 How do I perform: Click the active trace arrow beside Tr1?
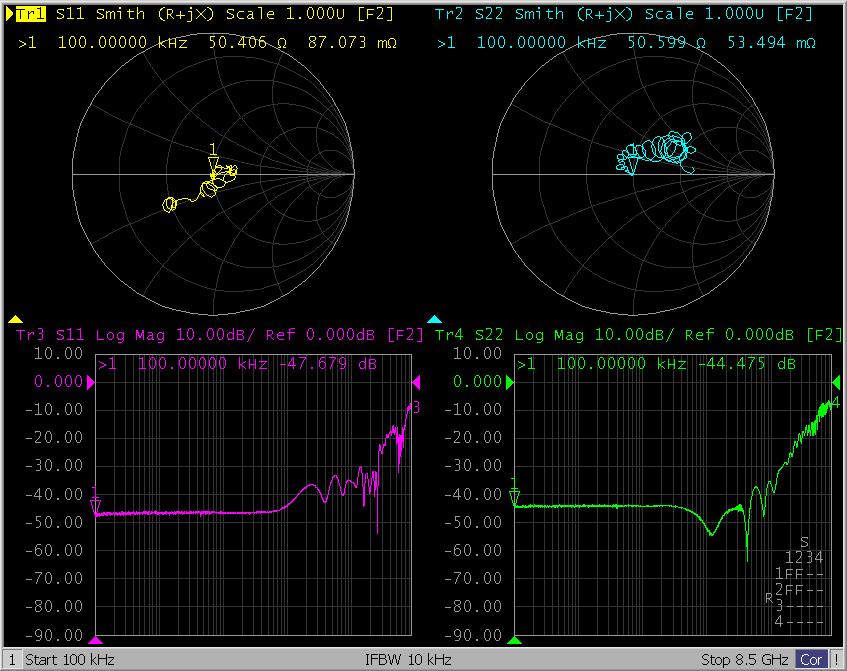click(10, 15)
